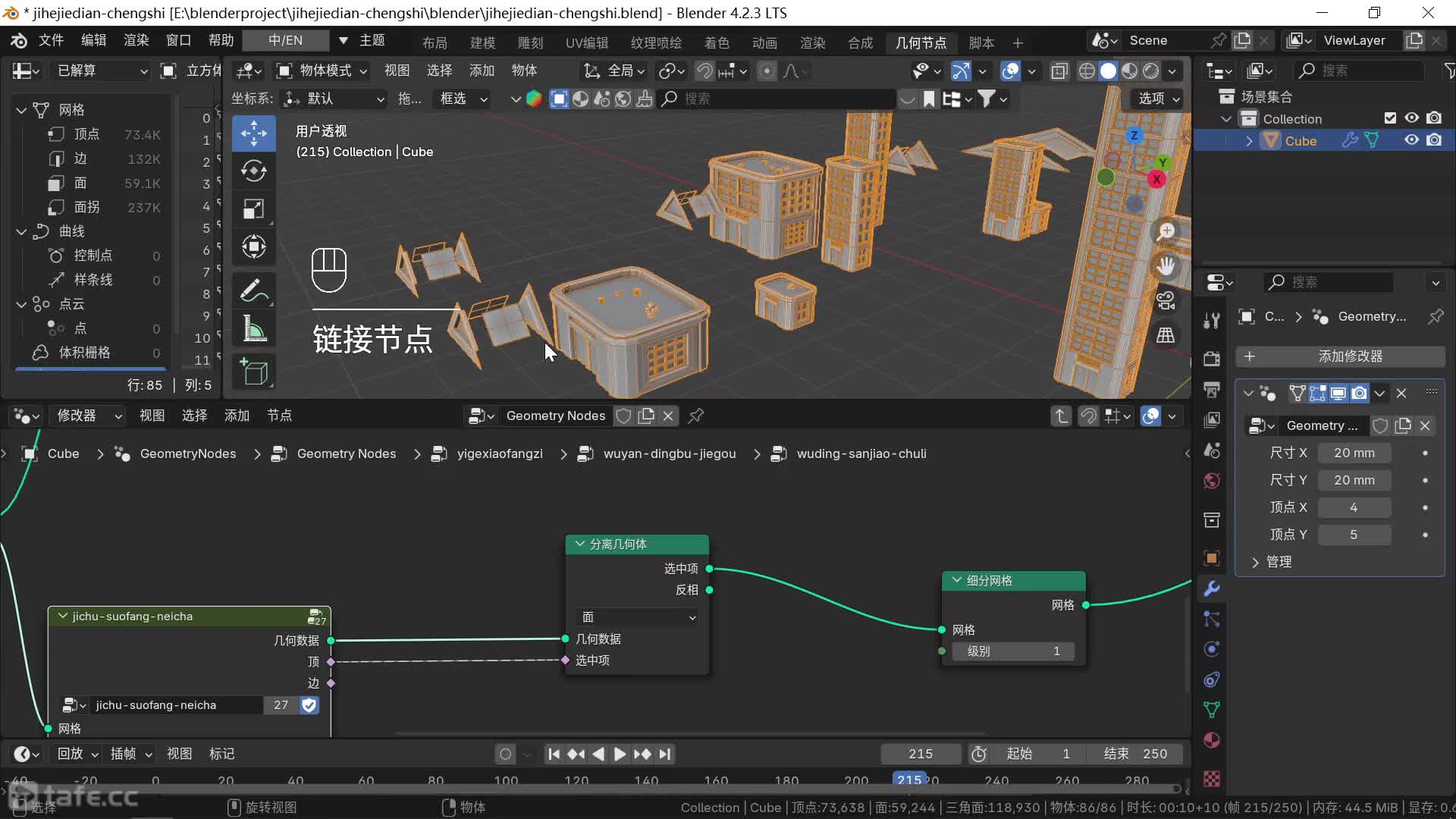Viewport: 1456px width, 819px height.
Task: Select the Rotate tool
Action: (x=253, y=171)
